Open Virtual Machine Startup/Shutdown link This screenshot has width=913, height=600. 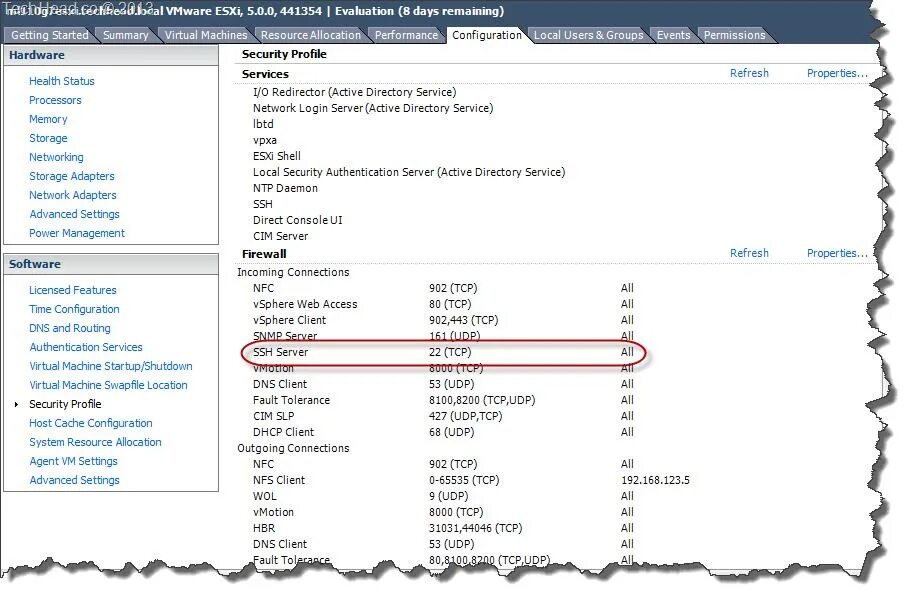[111, 366]
